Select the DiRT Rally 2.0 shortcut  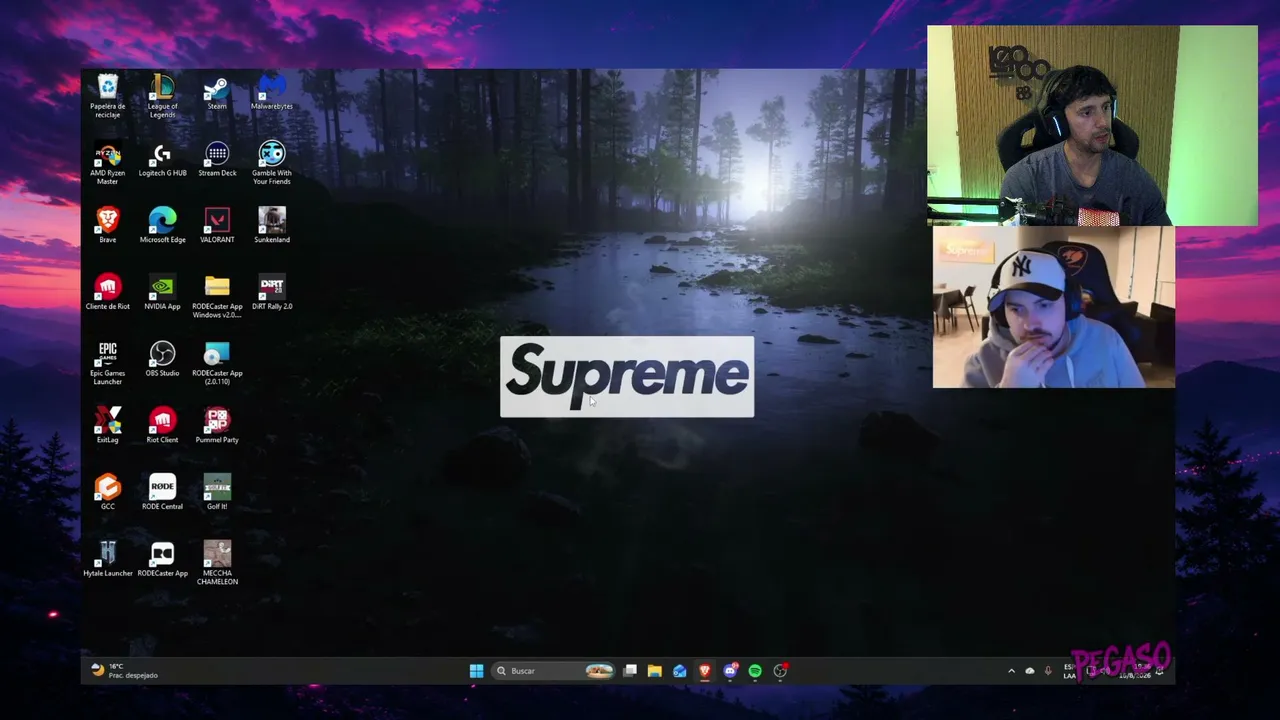pyautogui.click(x=272, y=293)
